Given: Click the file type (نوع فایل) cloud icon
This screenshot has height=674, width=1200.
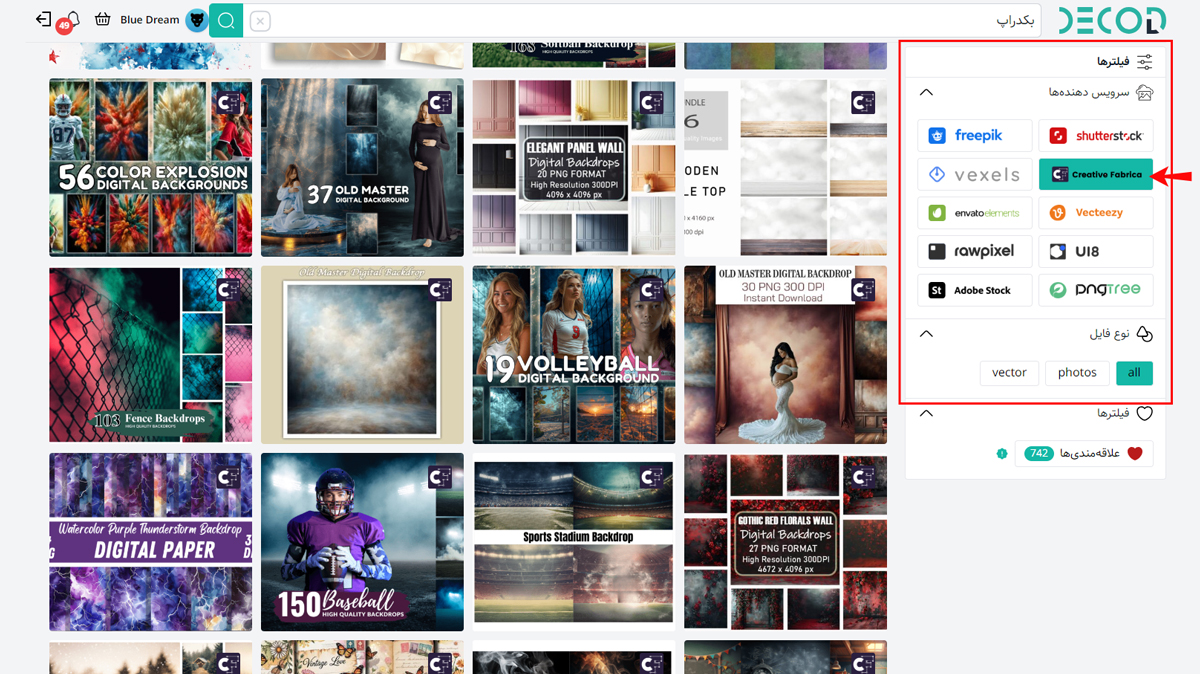Looking at the screenshot, I should coord(1145,334).
